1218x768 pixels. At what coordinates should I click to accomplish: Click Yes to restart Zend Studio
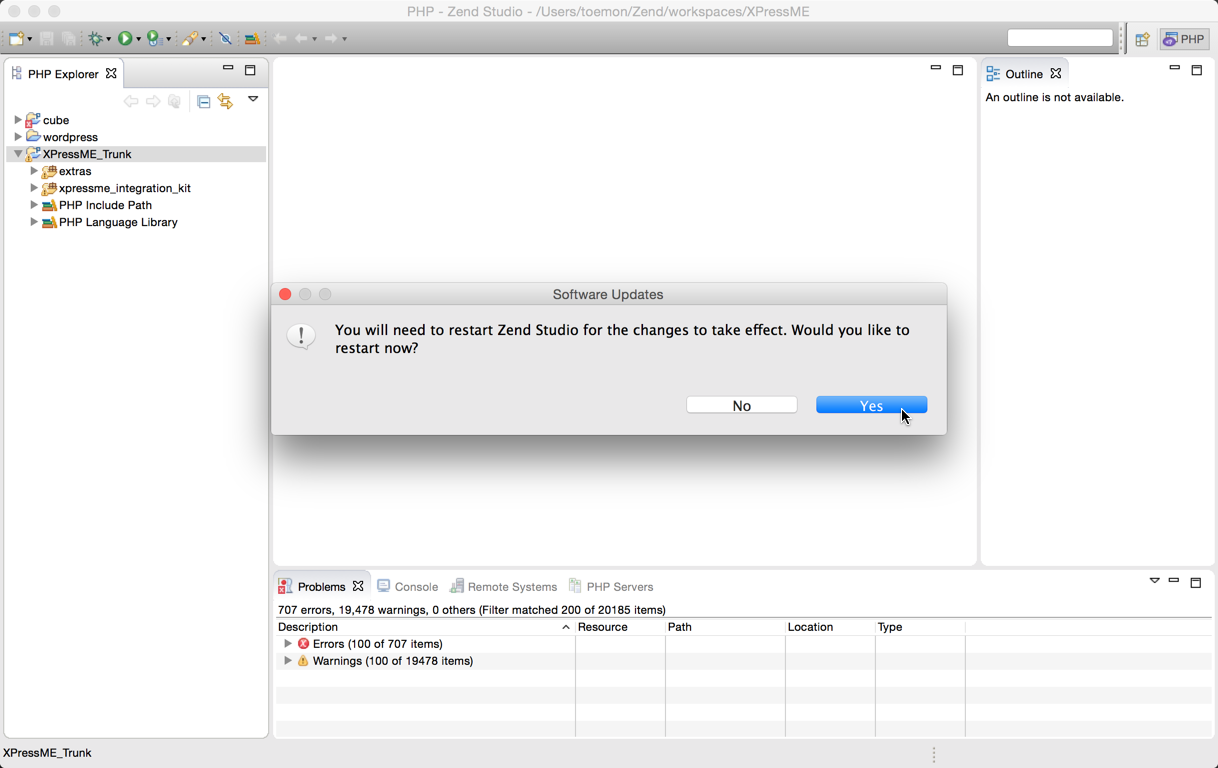pos(871,405)
